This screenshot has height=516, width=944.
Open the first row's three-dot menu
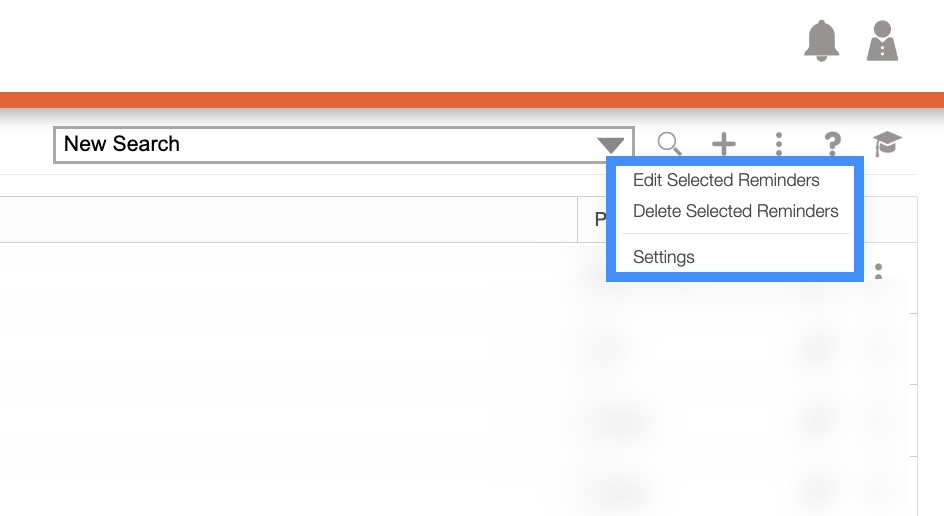(879, 271)
